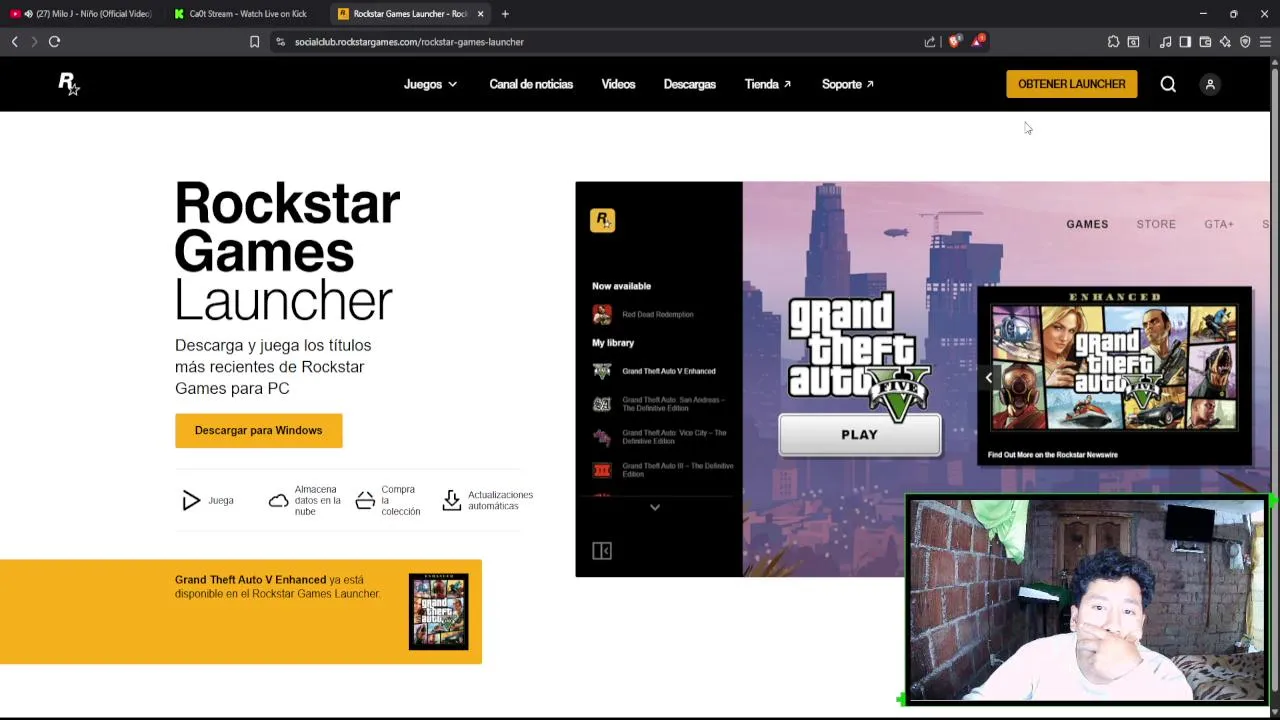Image resolution: width=1280 pixels, height=720 pixels.
Task: Click the OBTENER LAUNCHER button
Action: pos(1071,84)
